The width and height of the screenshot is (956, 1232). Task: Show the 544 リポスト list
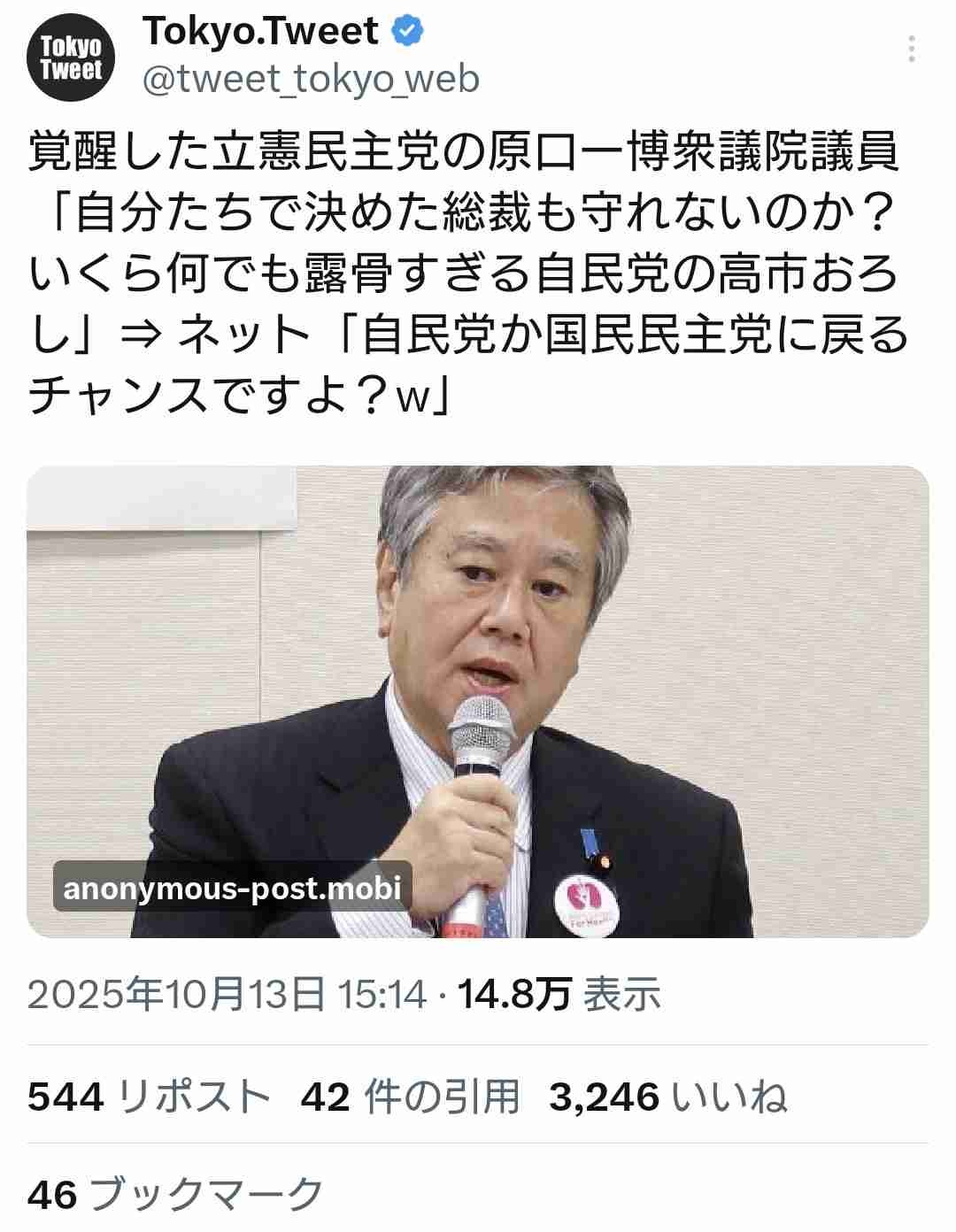tap(149, 1097)
